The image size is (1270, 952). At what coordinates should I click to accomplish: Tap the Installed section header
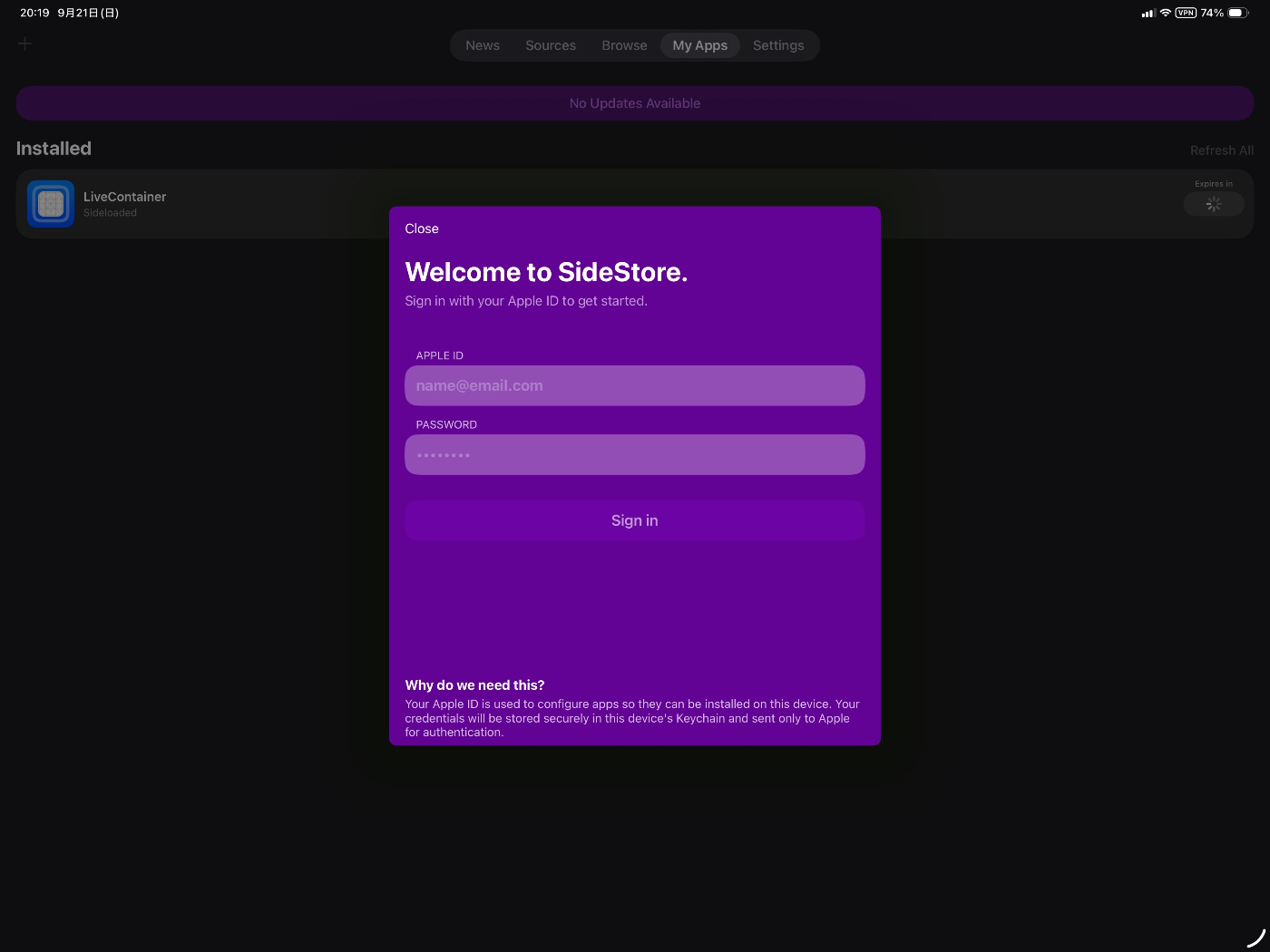point(54,149)
